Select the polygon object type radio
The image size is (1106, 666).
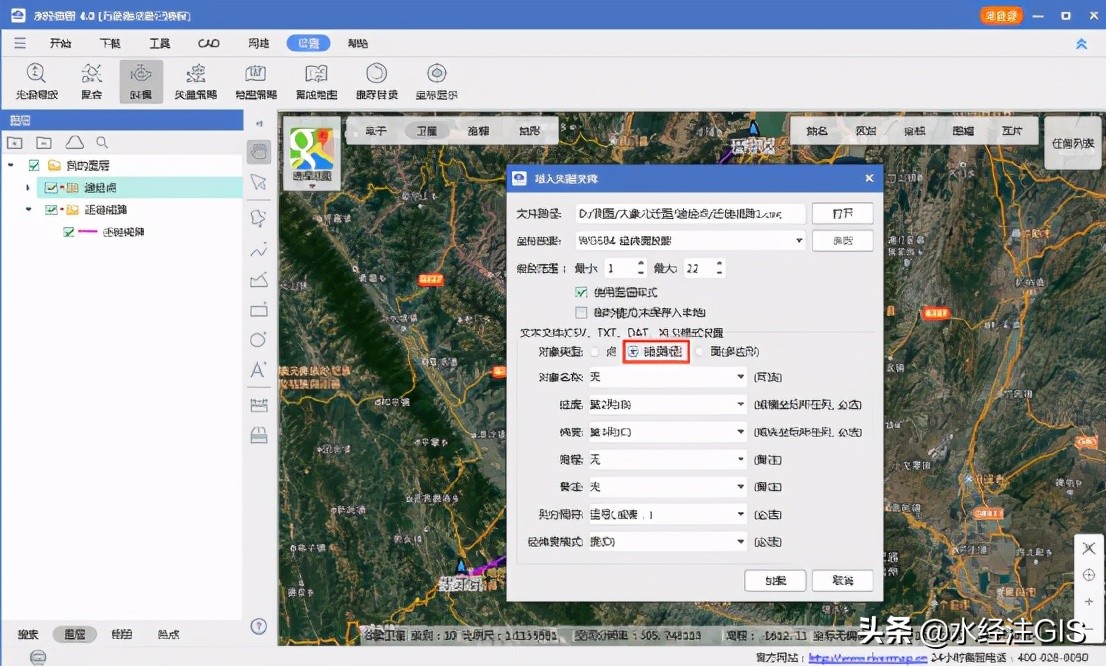pyautogui.click(x=699, y=351)
